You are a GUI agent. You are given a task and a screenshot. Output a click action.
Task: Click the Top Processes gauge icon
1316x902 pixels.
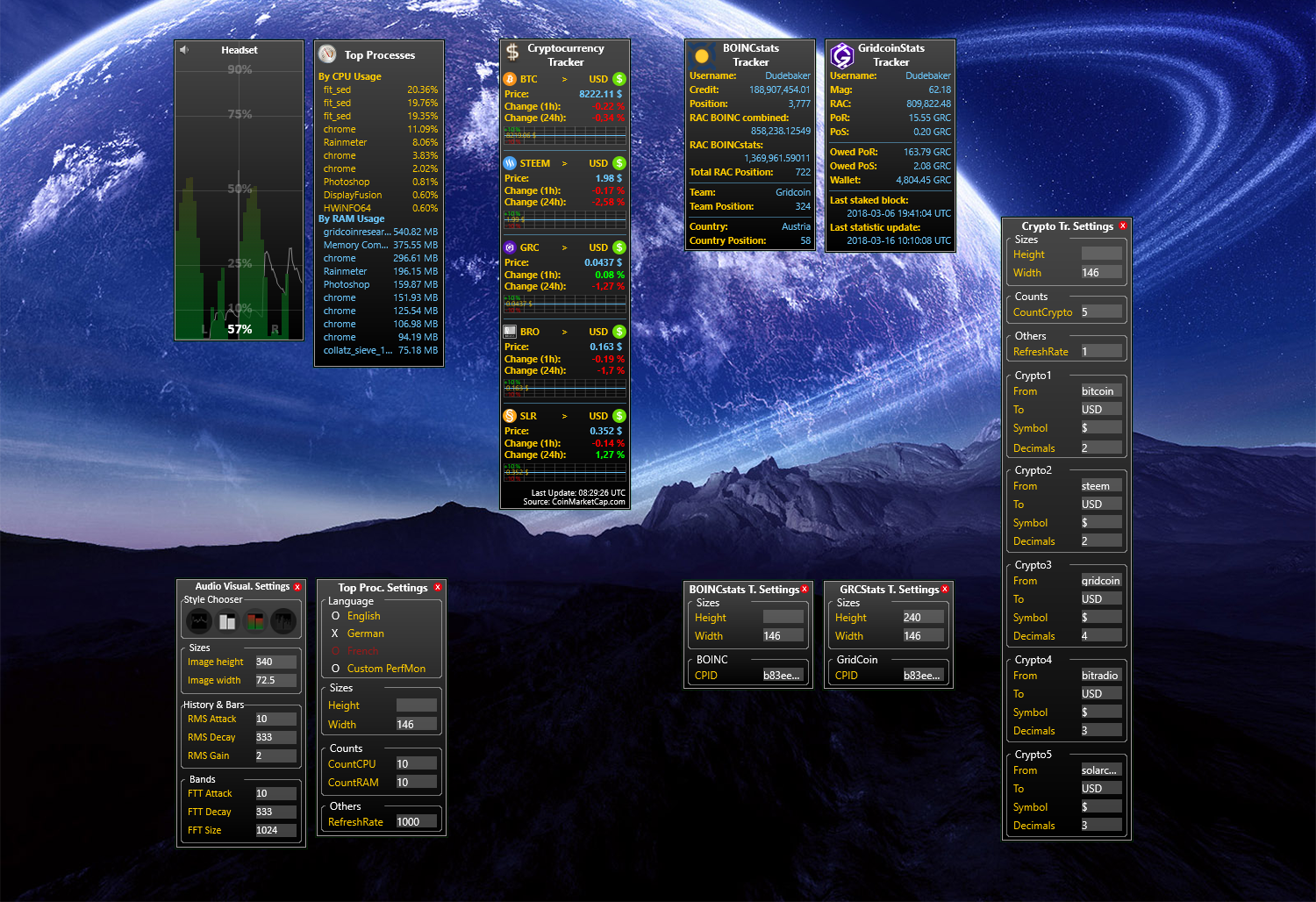tap(327, 54)
